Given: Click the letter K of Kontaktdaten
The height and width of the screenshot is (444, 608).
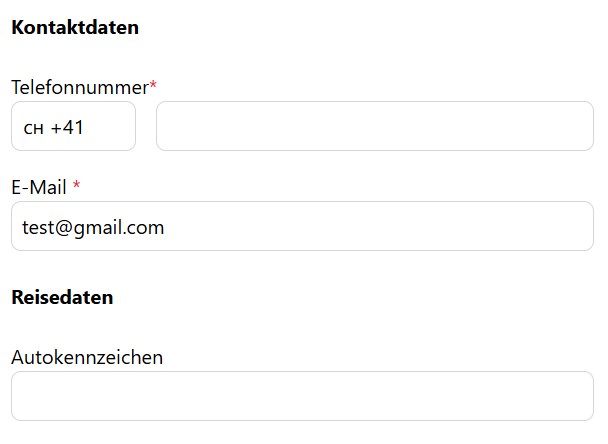Looking at the screenshot, I should 17,27.
